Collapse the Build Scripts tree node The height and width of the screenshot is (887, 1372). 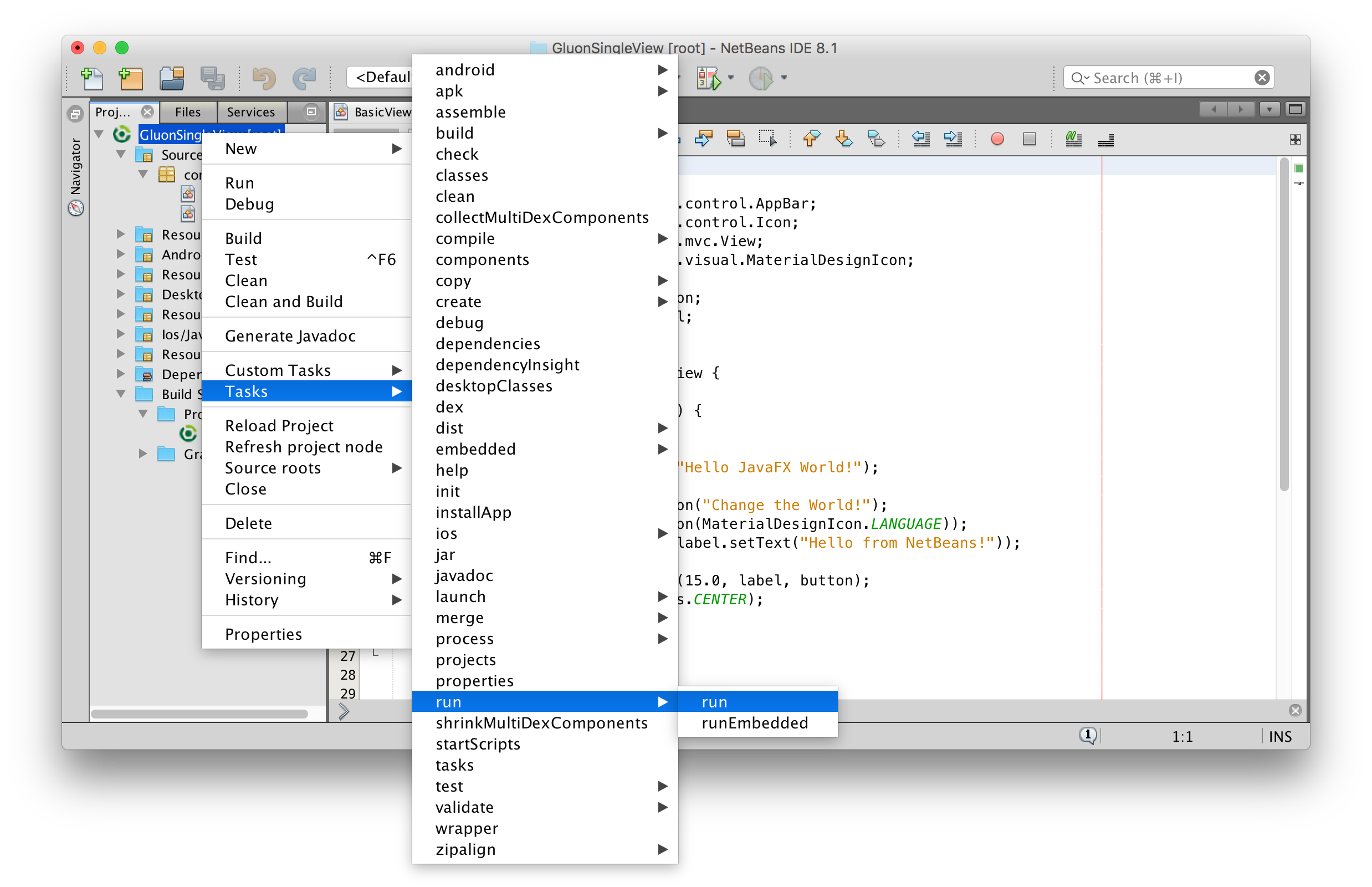(121, 394)
